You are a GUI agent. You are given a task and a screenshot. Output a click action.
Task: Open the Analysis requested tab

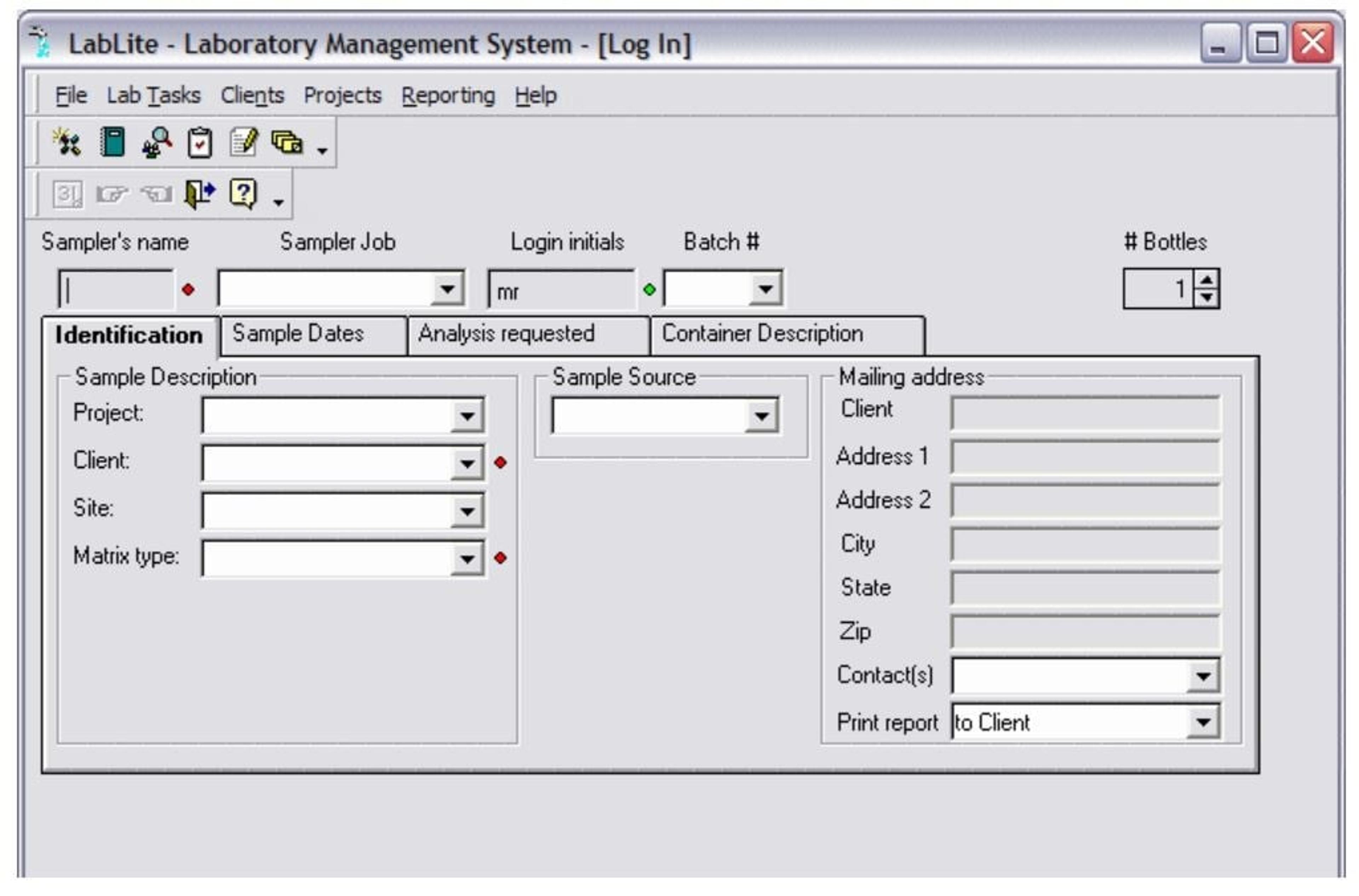point(506,334)
